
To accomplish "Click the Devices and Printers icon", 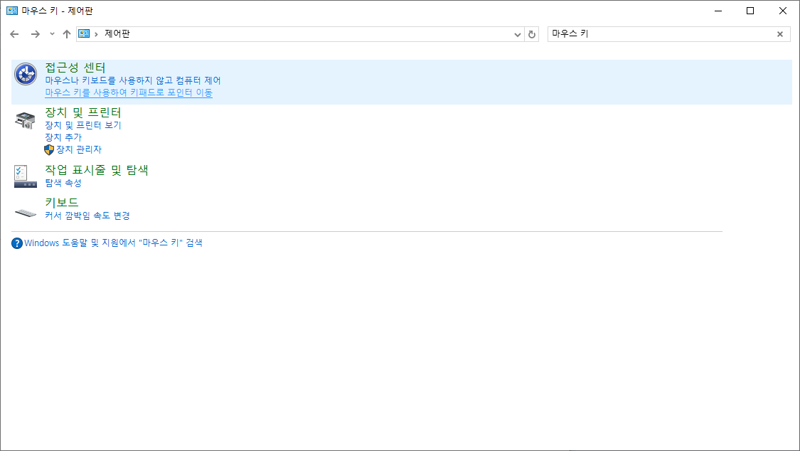I will pyautogui.click(x=25, y=120).
